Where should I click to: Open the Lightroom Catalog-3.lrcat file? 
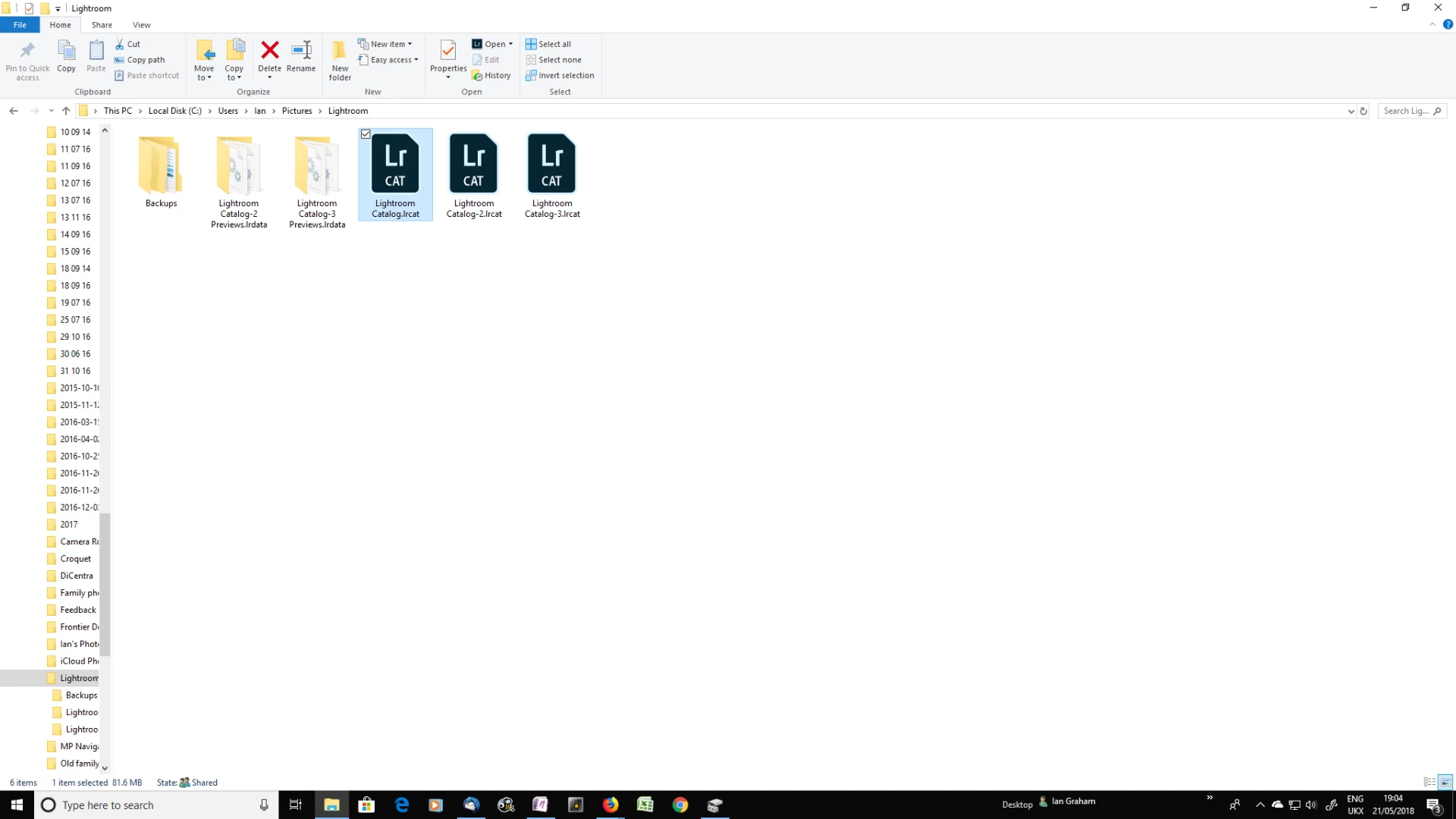click(551, 164)
